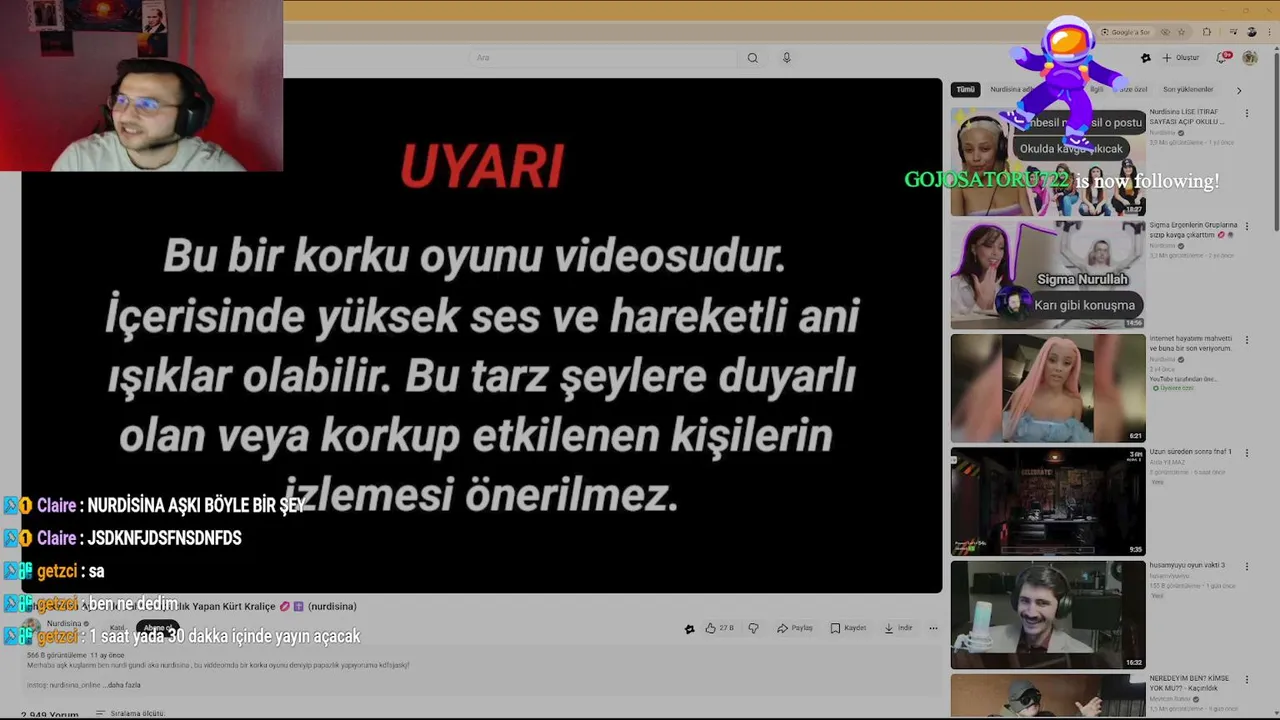Click title Uzun süreden sonra fnaf 1

pos(1190,452)
